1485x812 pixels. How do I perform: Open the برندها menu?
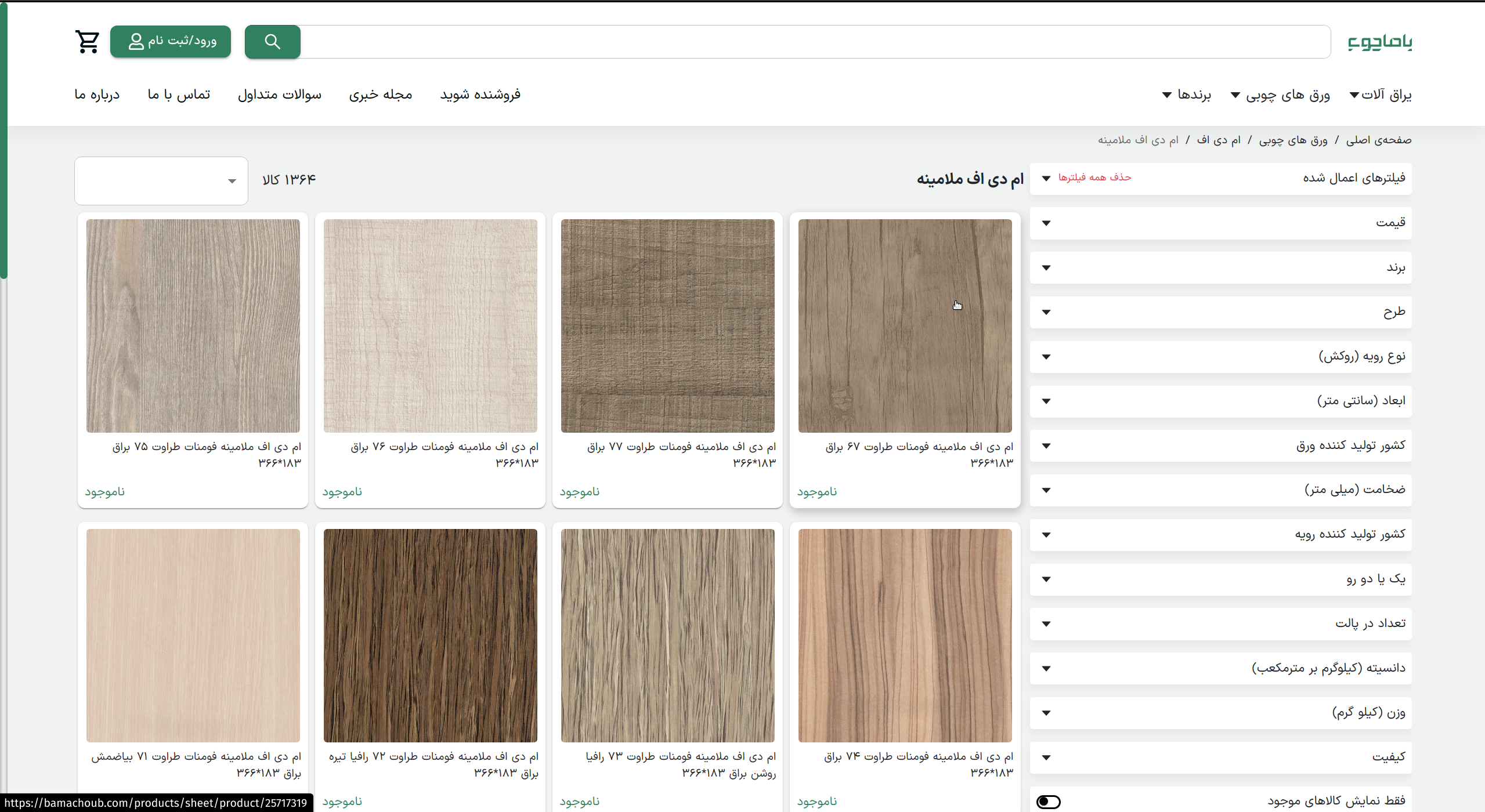coord(1187,95)
